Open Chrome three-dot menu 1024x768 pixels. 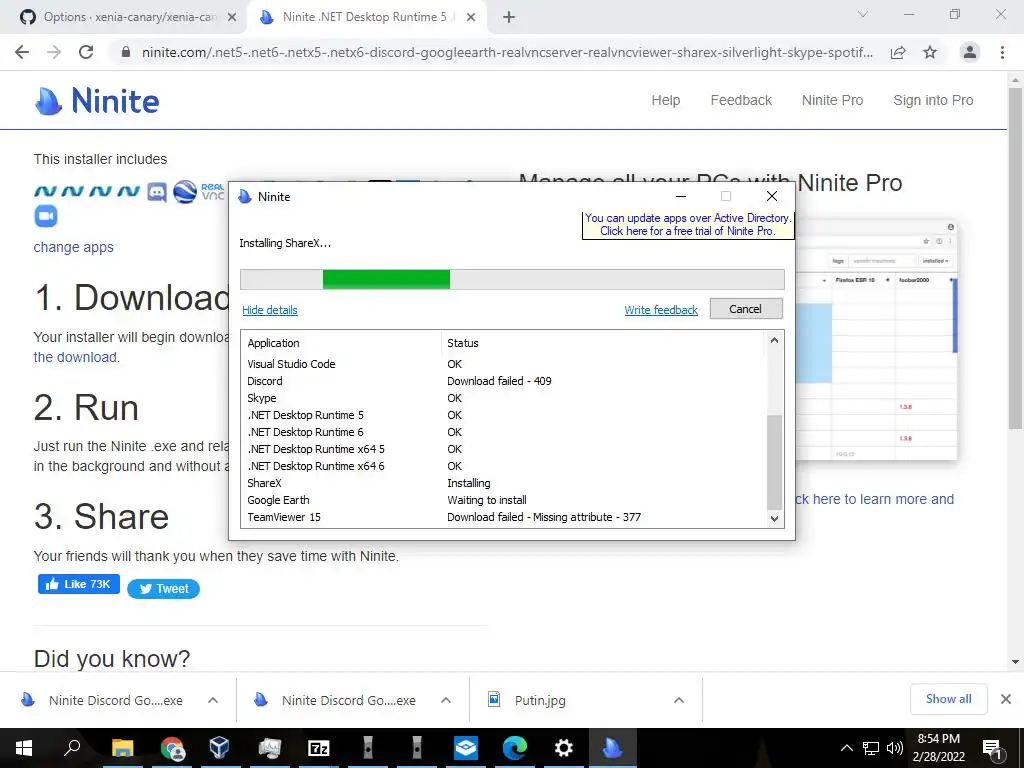(1002, 52)
